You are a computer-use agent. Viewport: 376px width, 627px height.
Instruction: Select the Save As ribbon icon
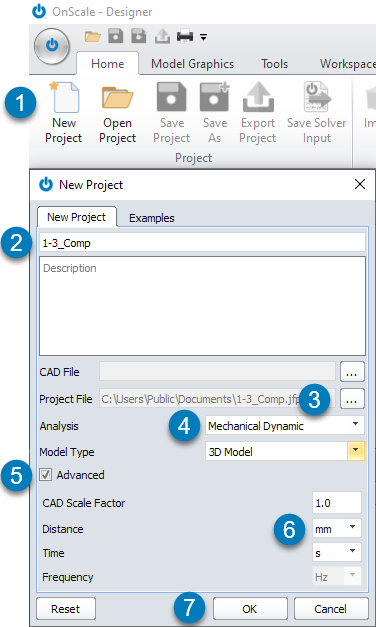214,96
